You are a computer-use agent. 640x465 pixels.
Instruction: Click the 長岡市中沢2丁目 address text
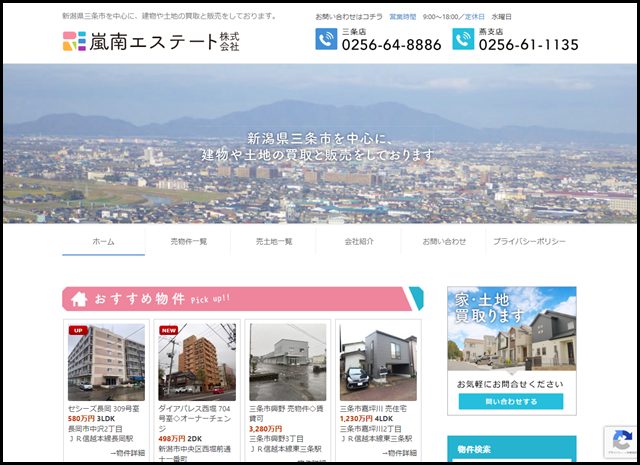pyautogui.click(x=96, y=429)
